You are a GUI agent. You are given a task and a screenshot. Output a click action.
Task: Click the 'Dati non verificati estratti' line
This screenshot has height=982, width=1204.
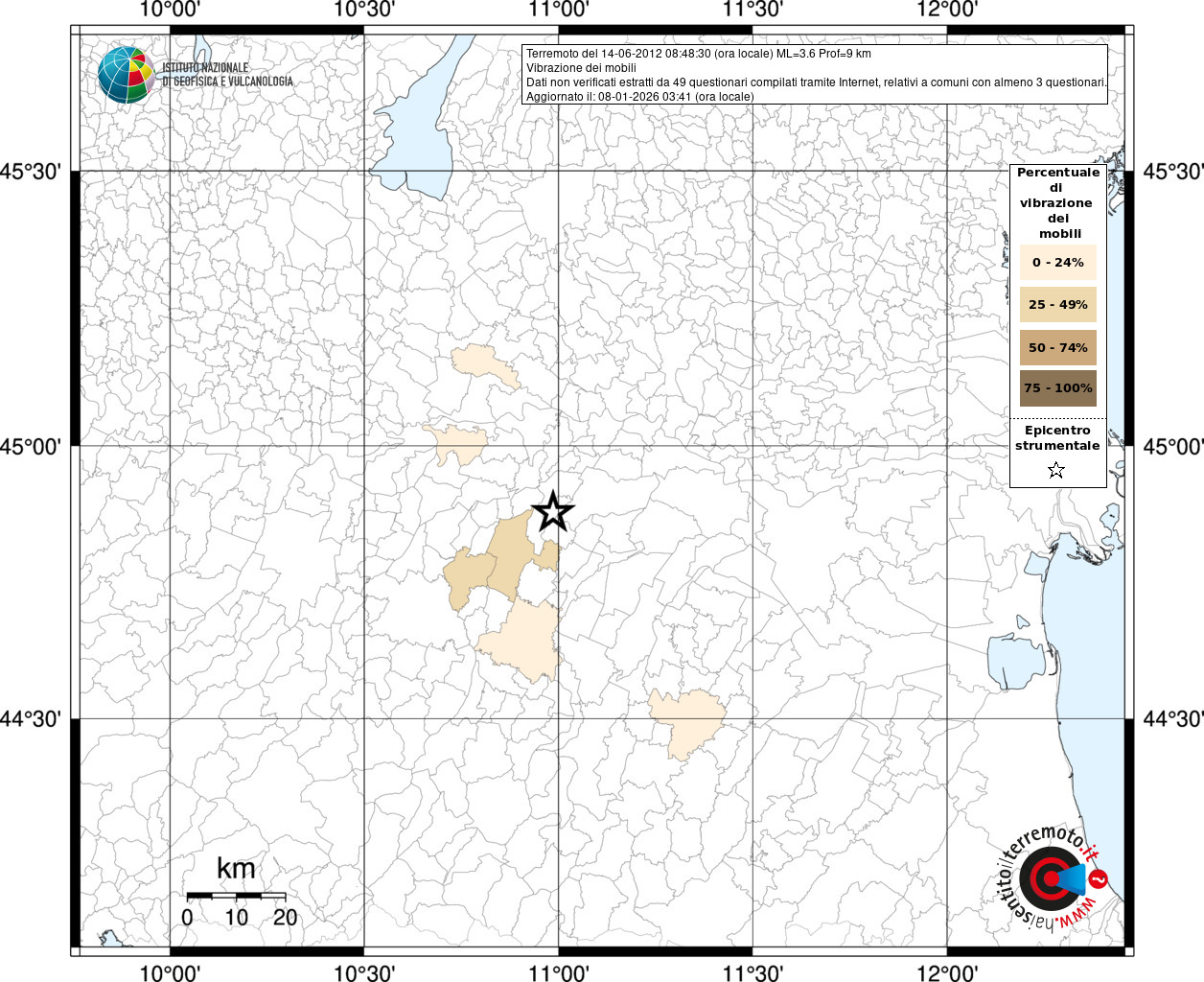(x=817, y=82)
